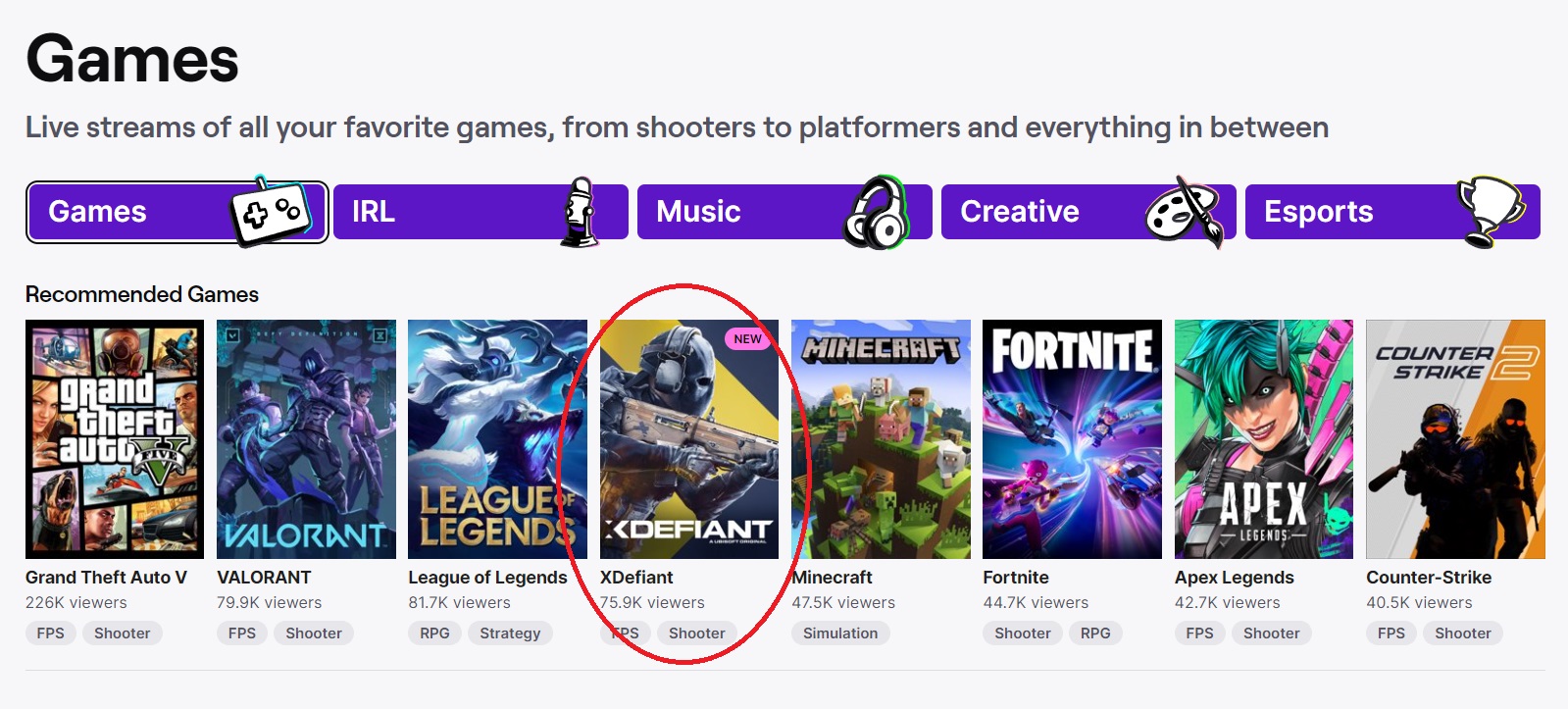The width and height of the screenshot is (1568, 709).
Task: Select the League of Legends cover art
Action: tap(497, 439)
